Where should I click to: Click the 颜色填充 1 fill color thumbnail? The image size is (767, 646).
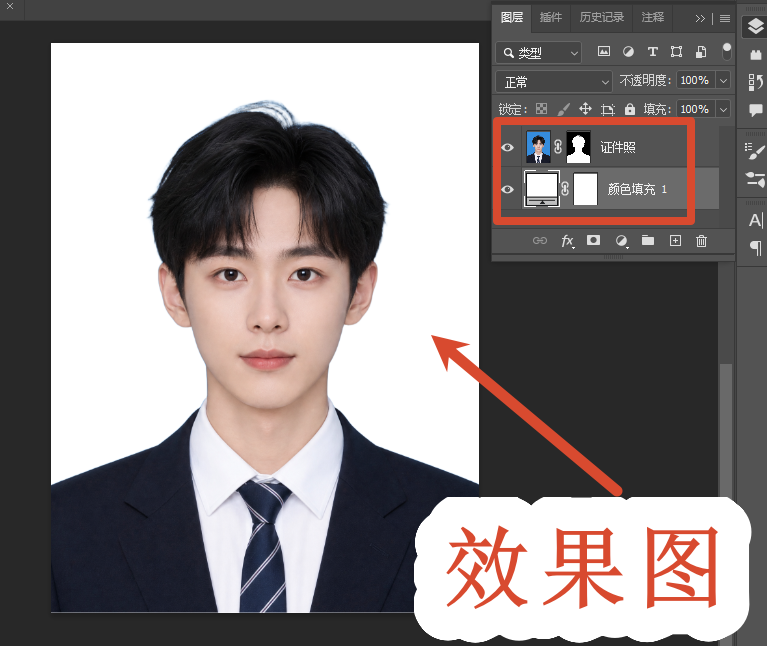[x=541, y=189]
